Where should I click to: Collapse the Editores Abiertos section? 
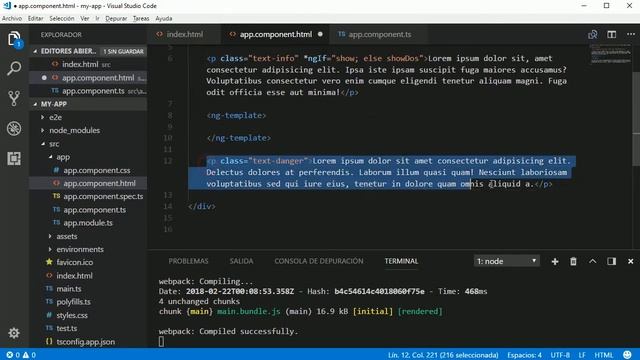click(x=36, y=51)
